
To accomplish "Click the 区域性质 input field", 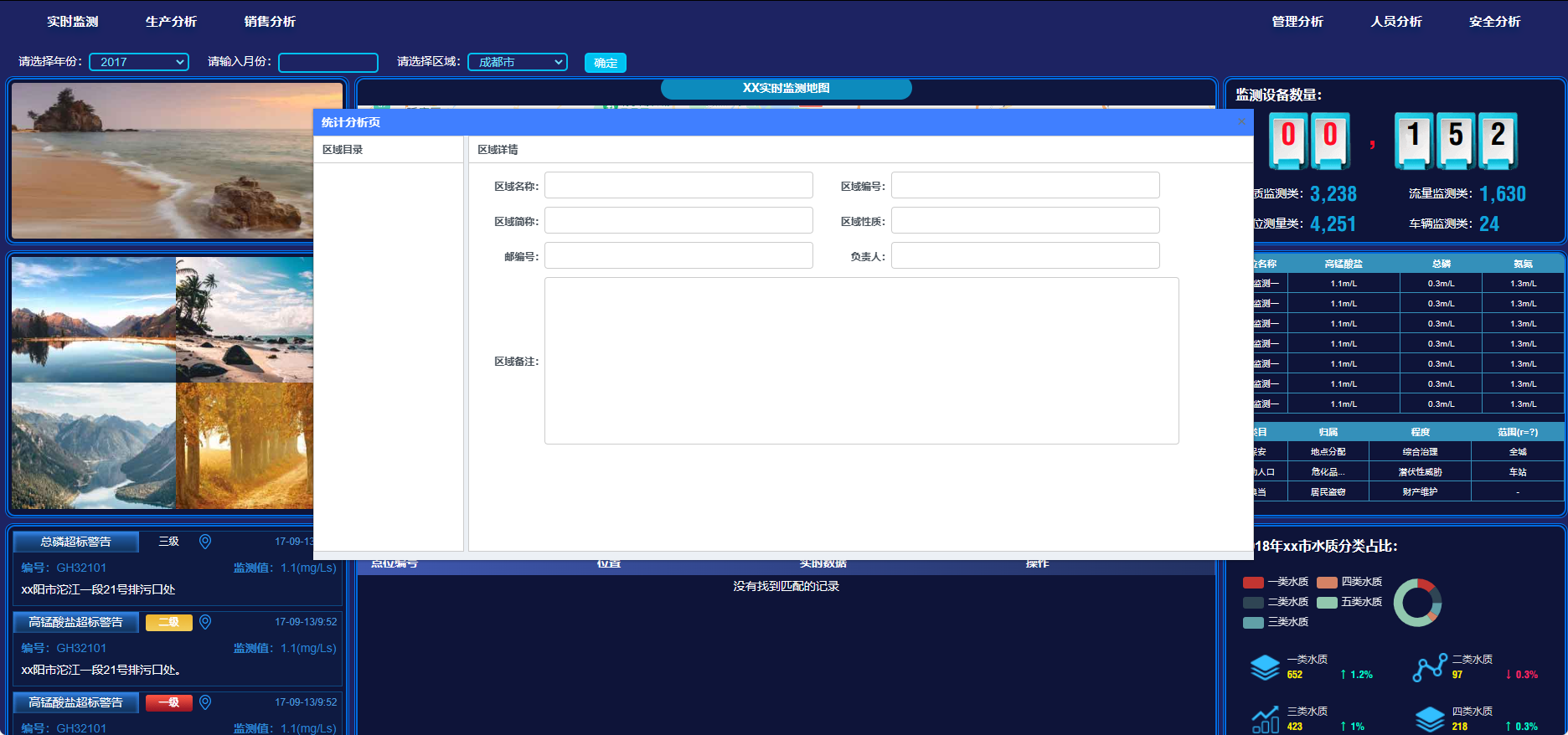I will (1025, 220).
